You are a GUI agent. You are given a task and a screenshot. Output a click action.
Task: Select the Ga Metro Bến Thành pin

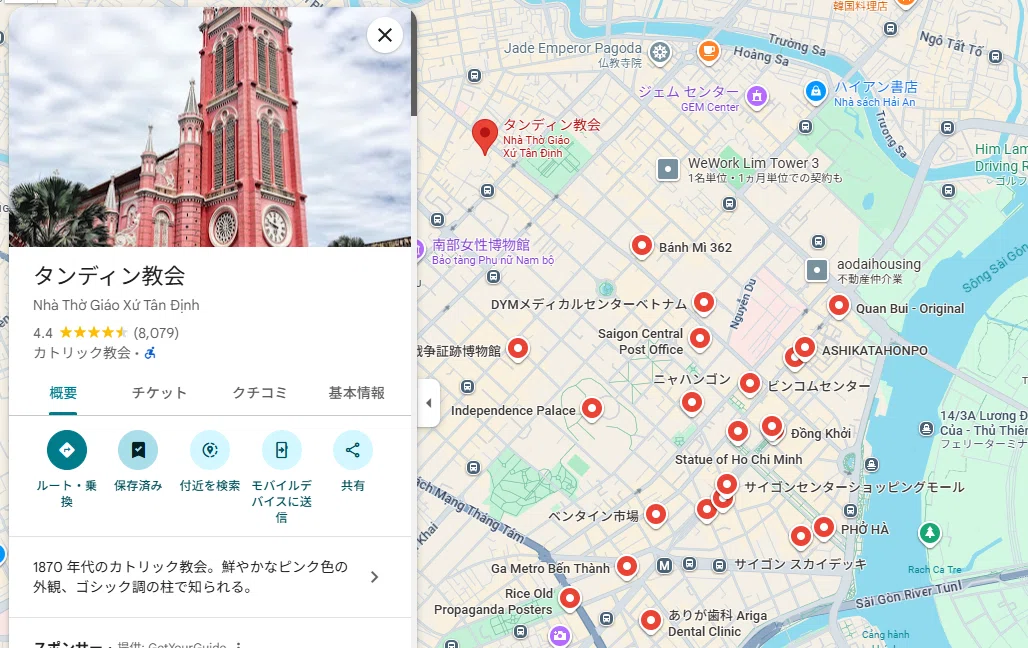pyautogui.click(x=627, y=567)
